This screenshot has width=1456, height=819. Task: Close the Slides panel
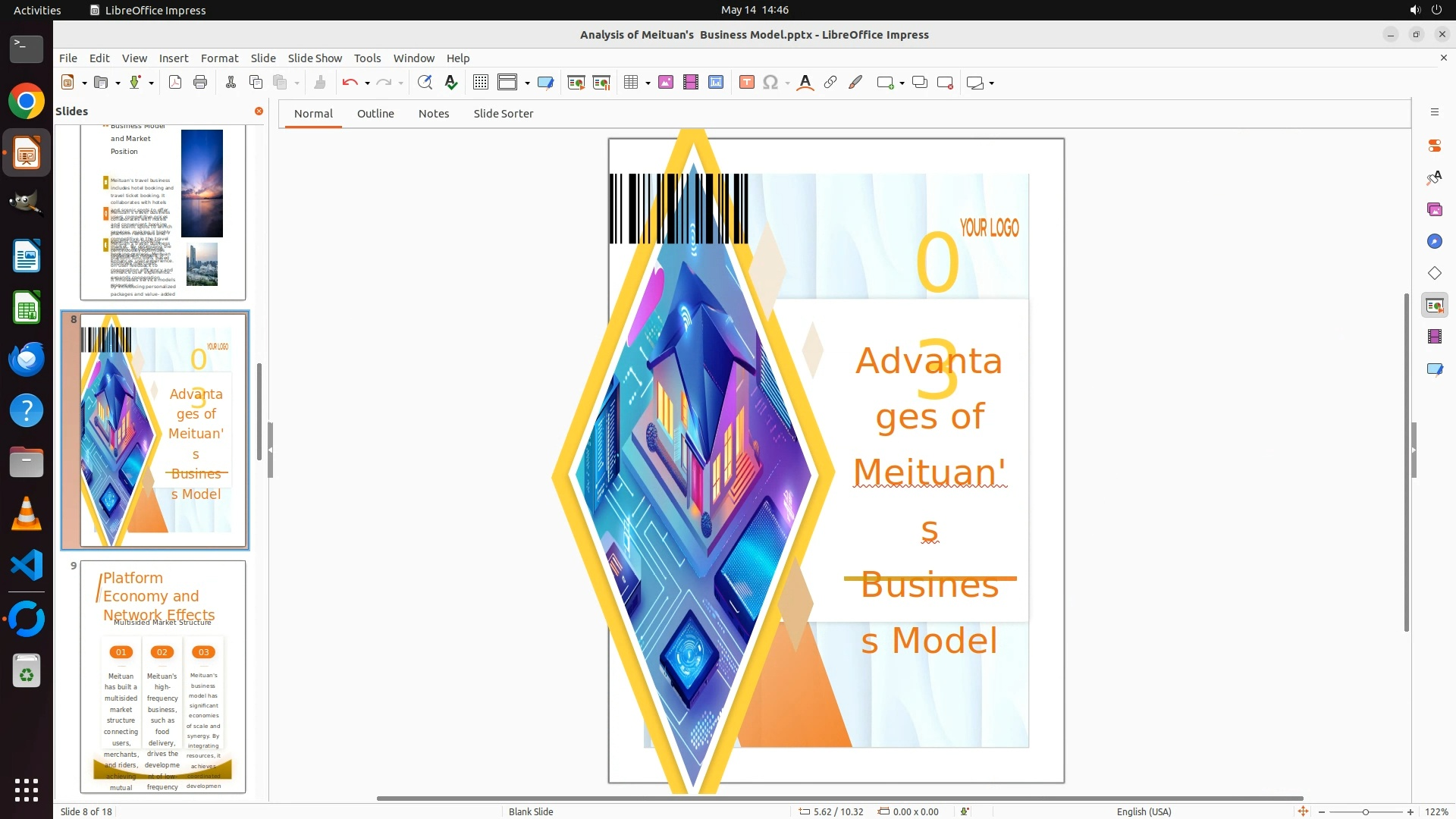click(259, 111)
